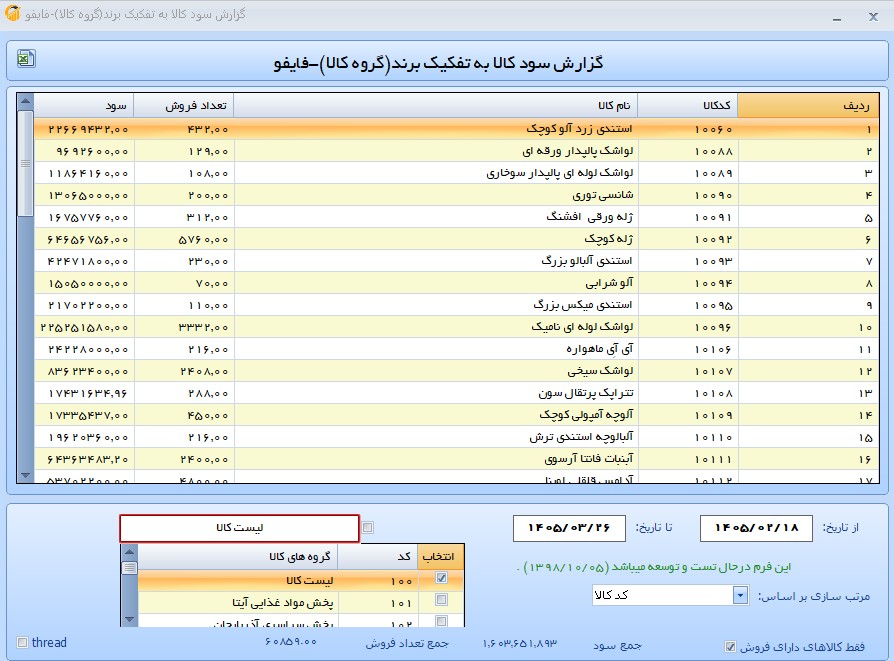The image size is (894, 661).
Task: Sort by ردیف column header
Action: click(x=808, y=106)
